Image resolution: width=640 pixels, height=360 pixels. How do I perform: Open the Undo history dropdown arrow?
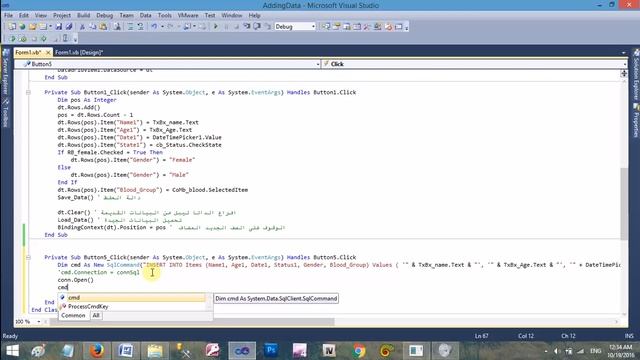coord(162,27)
